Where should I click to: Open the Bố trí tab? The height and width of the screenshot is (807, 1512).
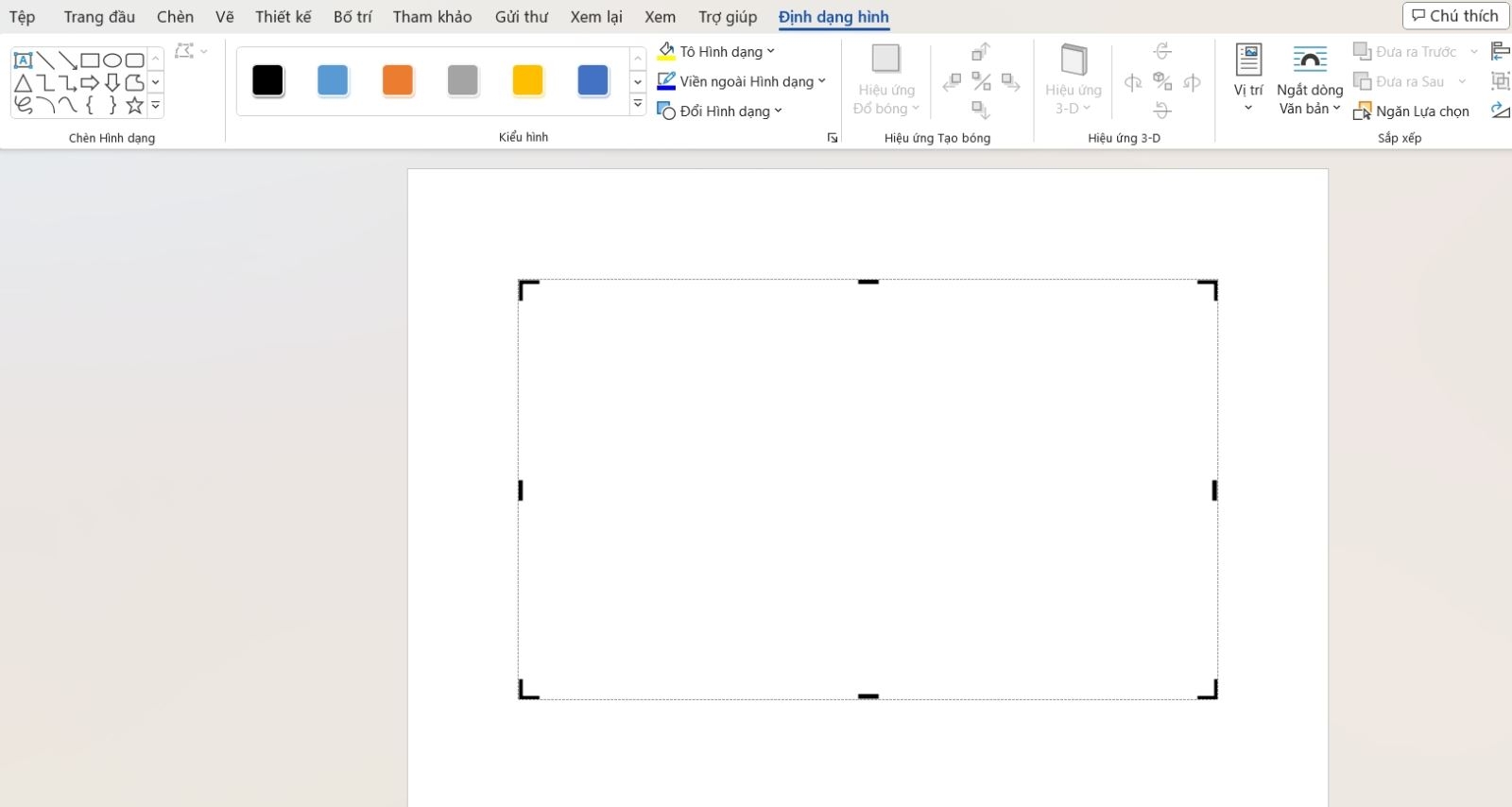352,17
